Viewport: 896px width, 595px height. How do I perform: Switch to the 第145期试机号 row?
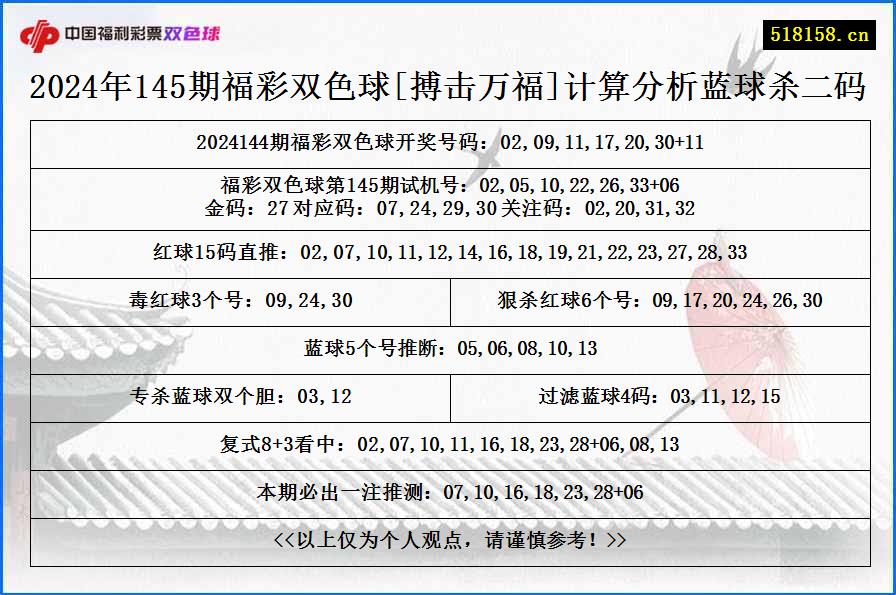[448, 185]
